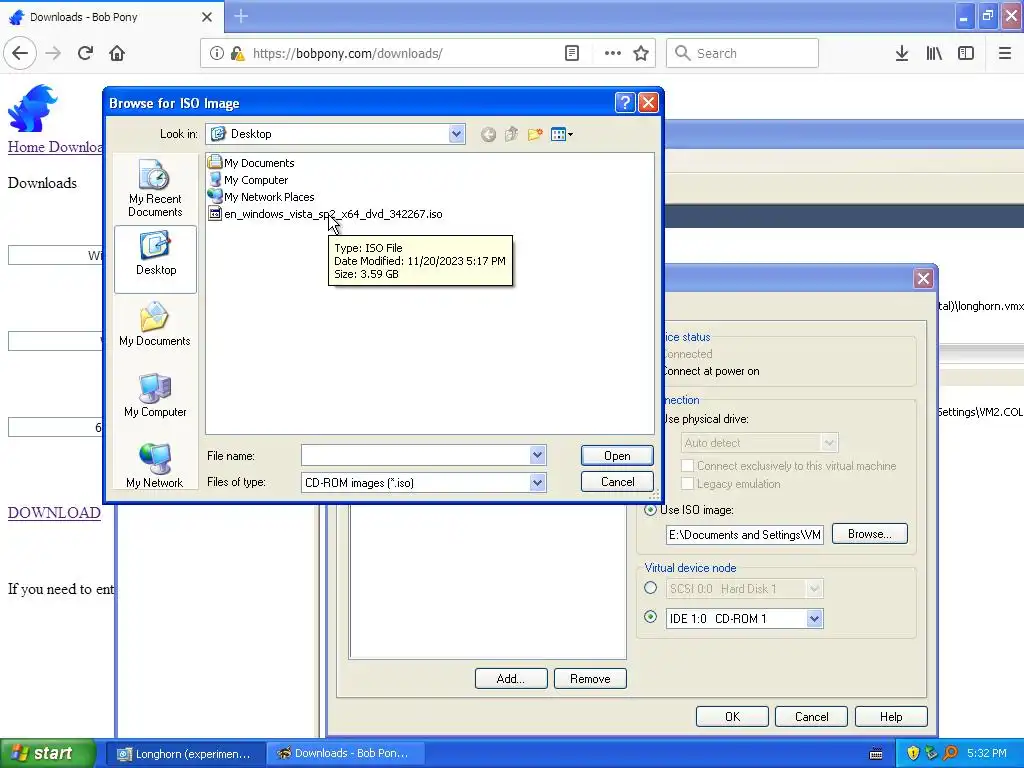Expand IDE 1:0 CD-ROM 1 dropdown
The height and width of the screenshot is (768, 1024).
tap(814, 618)
